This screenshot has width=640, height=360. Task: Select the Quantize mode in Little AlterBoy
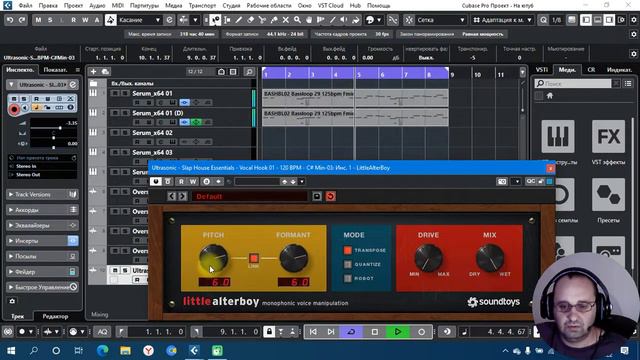coord(347,264)
